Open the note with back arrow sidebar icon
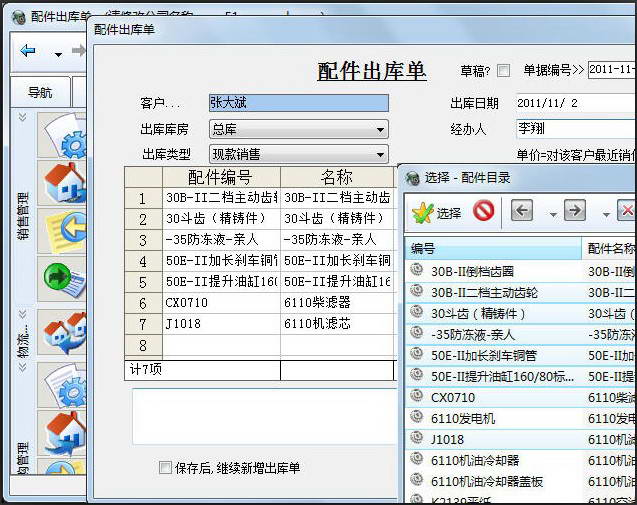This screenshot has height=505, width=637. [x=62, y=231]
